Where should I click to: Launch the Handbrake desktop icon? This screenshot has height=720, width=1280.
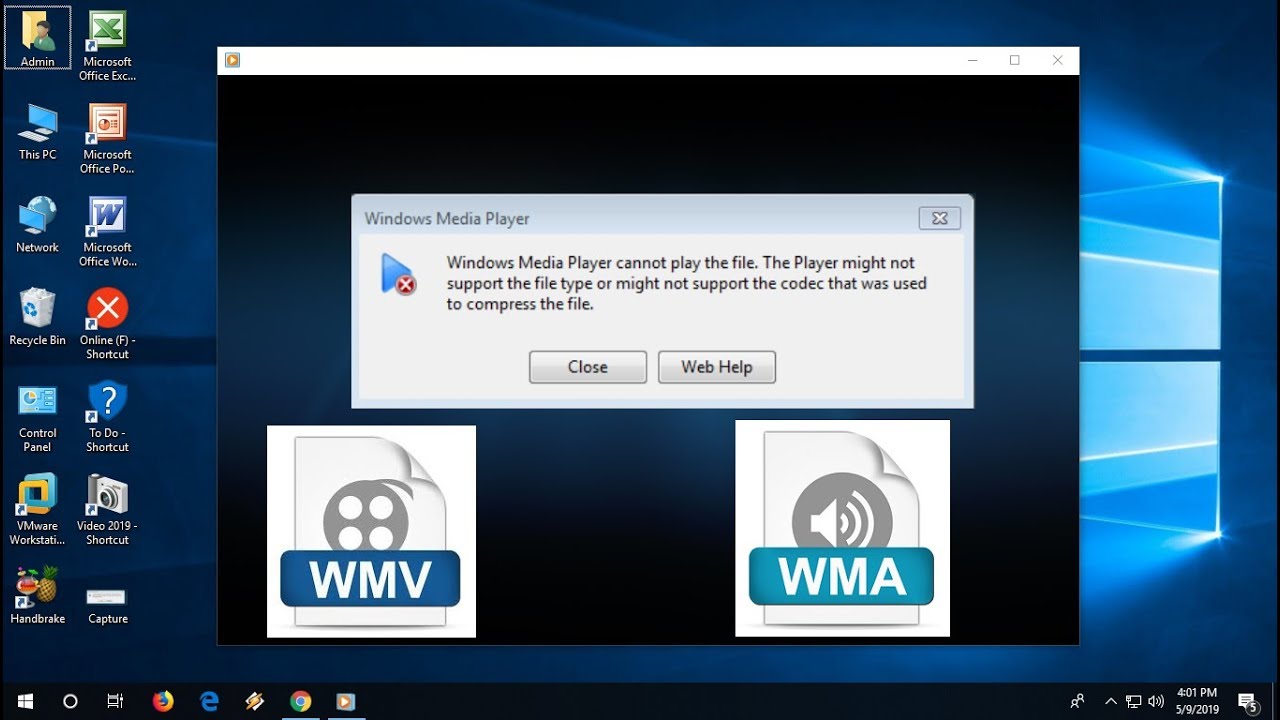pyautogui.click(x=38, y=596)
